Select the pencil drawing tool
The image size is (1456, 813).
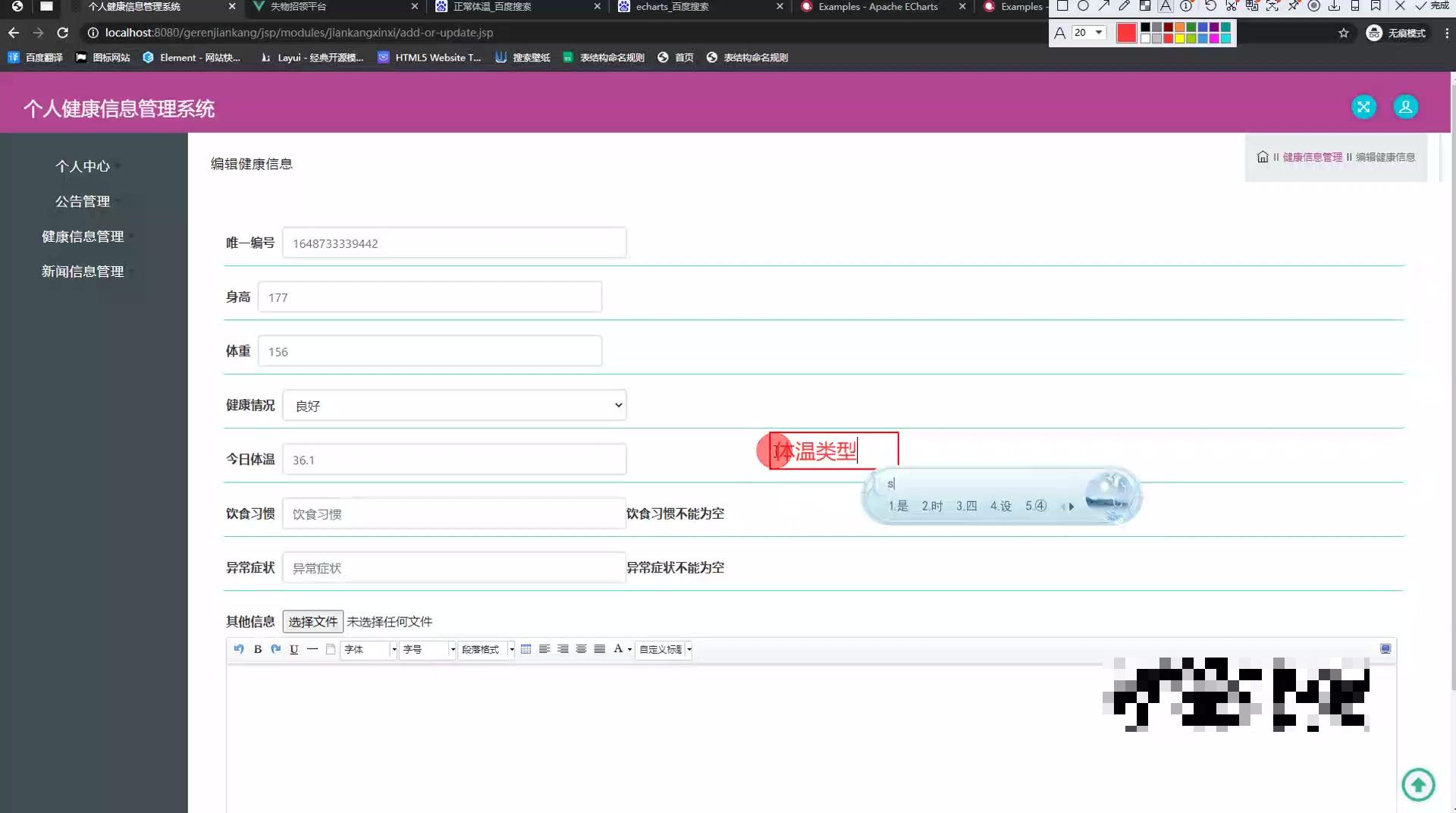[1125, 5]
